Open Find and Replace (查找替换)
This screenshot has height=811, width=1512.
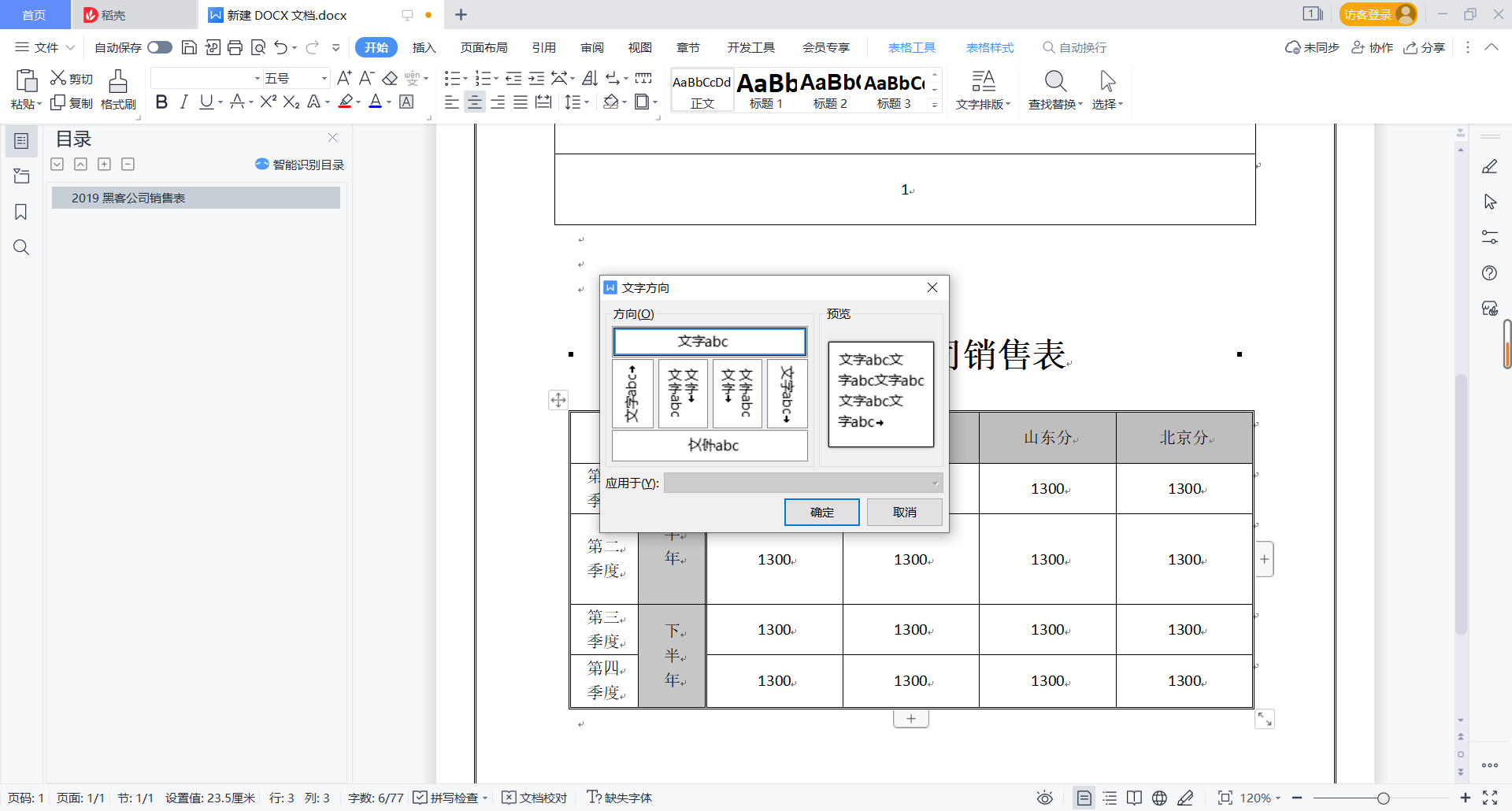[x=1054, y=89]
